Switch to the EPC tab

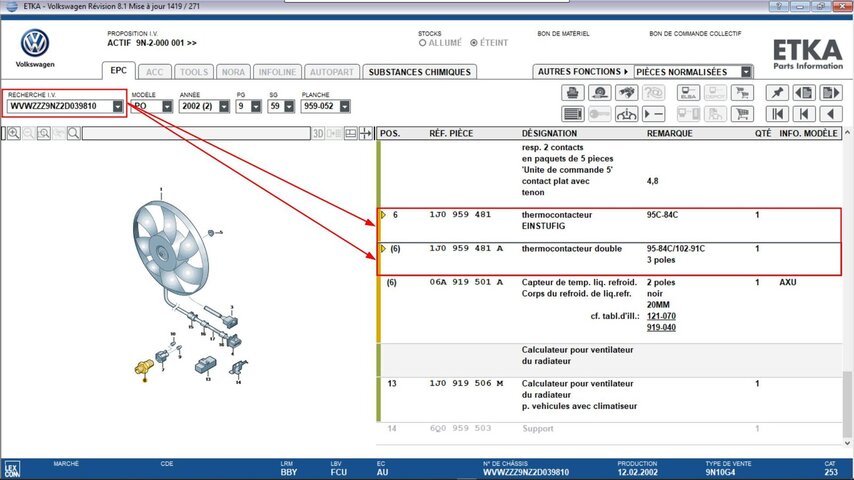tap(119, 71)
